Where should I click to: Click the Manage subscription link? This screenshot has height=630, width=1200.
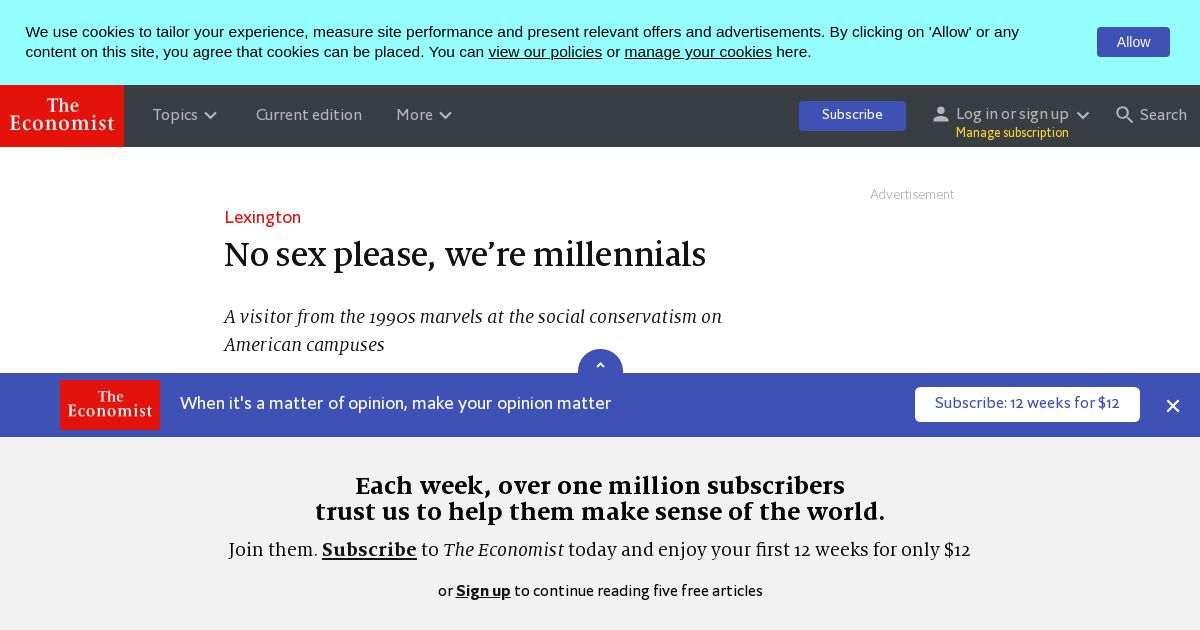click(x=1011, y=133)
